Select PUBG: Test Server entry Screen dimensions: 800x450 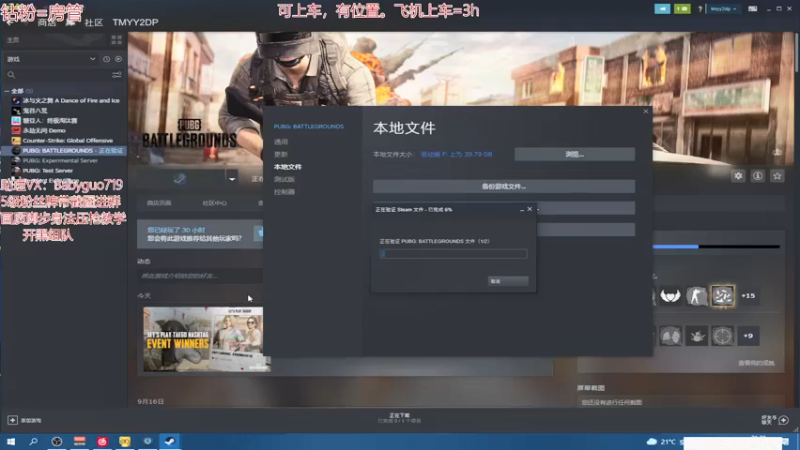coord(47,170)
